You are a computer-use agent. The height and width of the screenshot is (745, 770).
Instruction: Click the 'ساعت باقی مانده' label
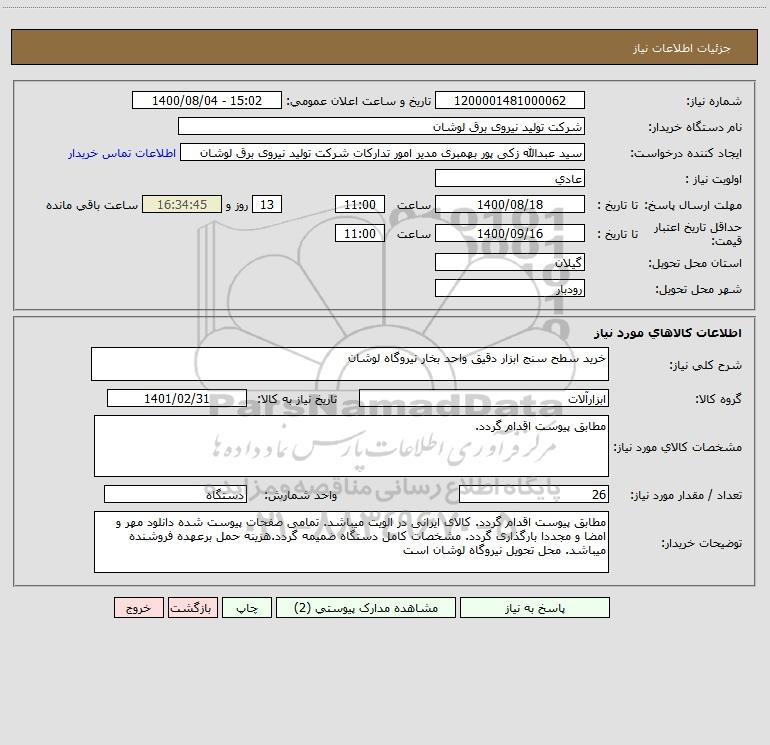click(x=92, y=205)
